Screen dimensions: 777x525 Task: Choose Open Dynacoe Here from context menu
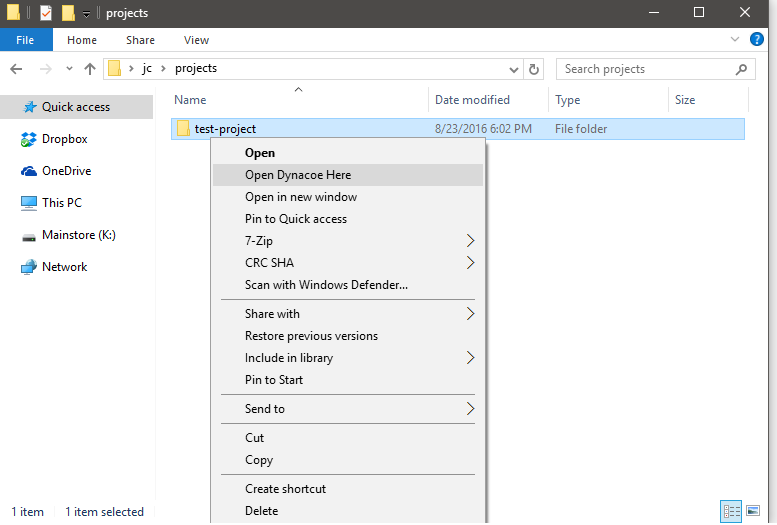[298, 175]
